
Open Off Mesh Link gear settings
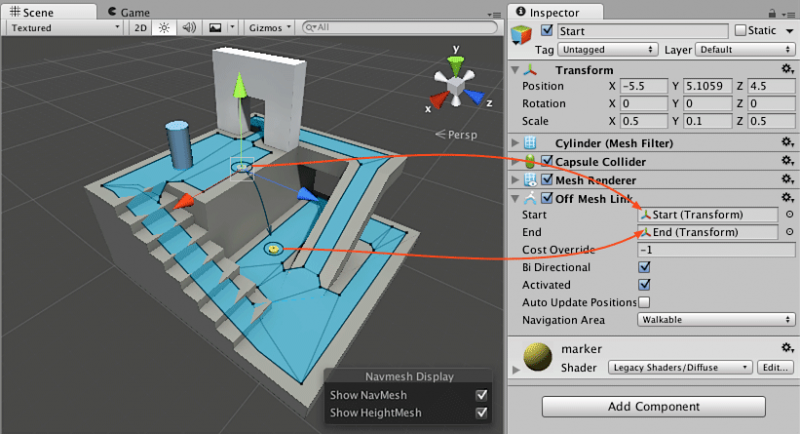(787, 198)
